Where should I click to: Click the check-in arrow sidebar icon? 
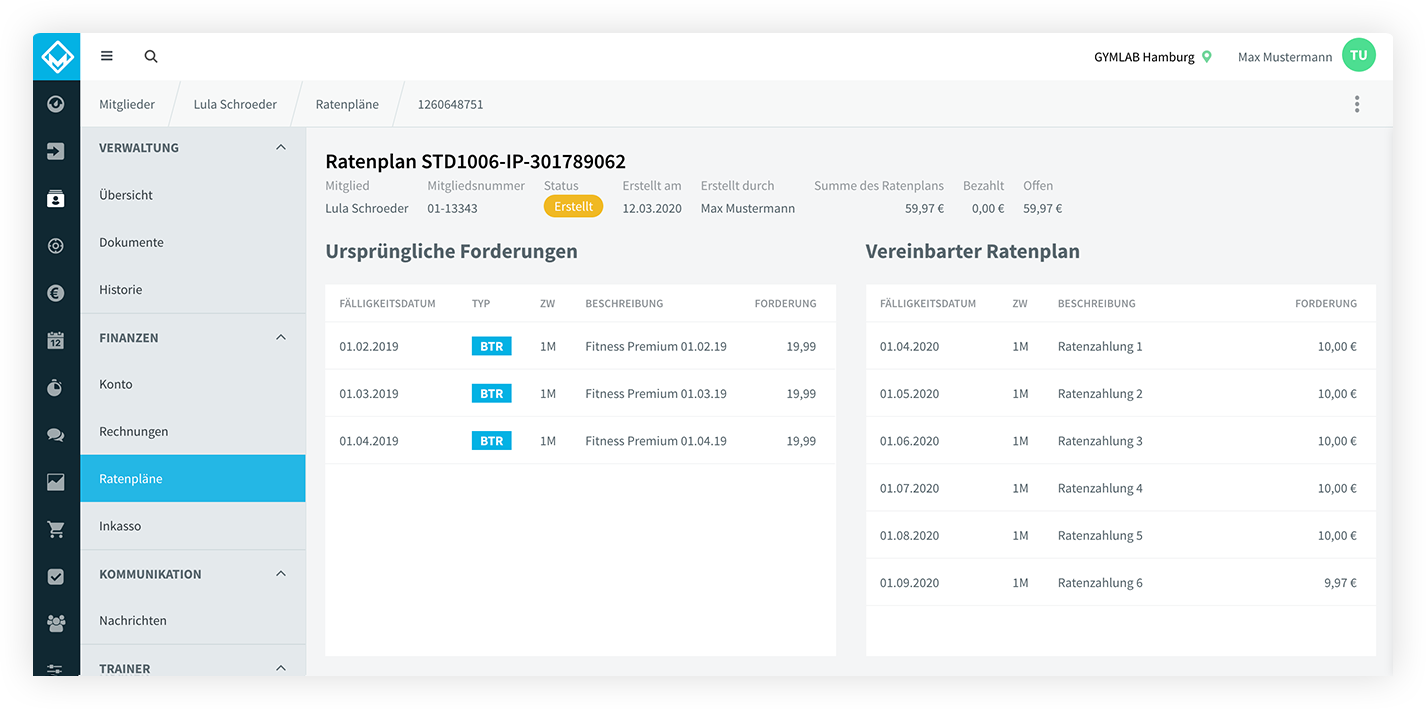[56, 151]
